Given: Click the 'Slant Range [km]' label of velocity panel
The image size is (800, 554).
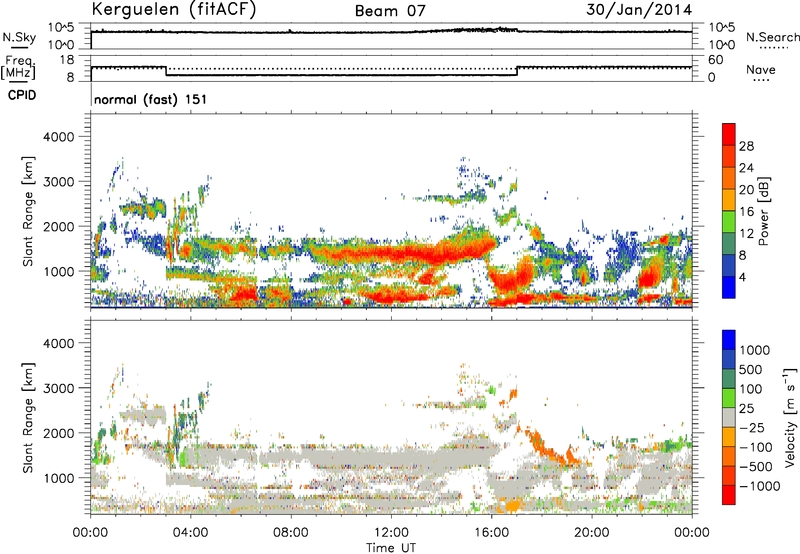Looking at the screenshot, I should pyautogui.click(x=28, y=418).
